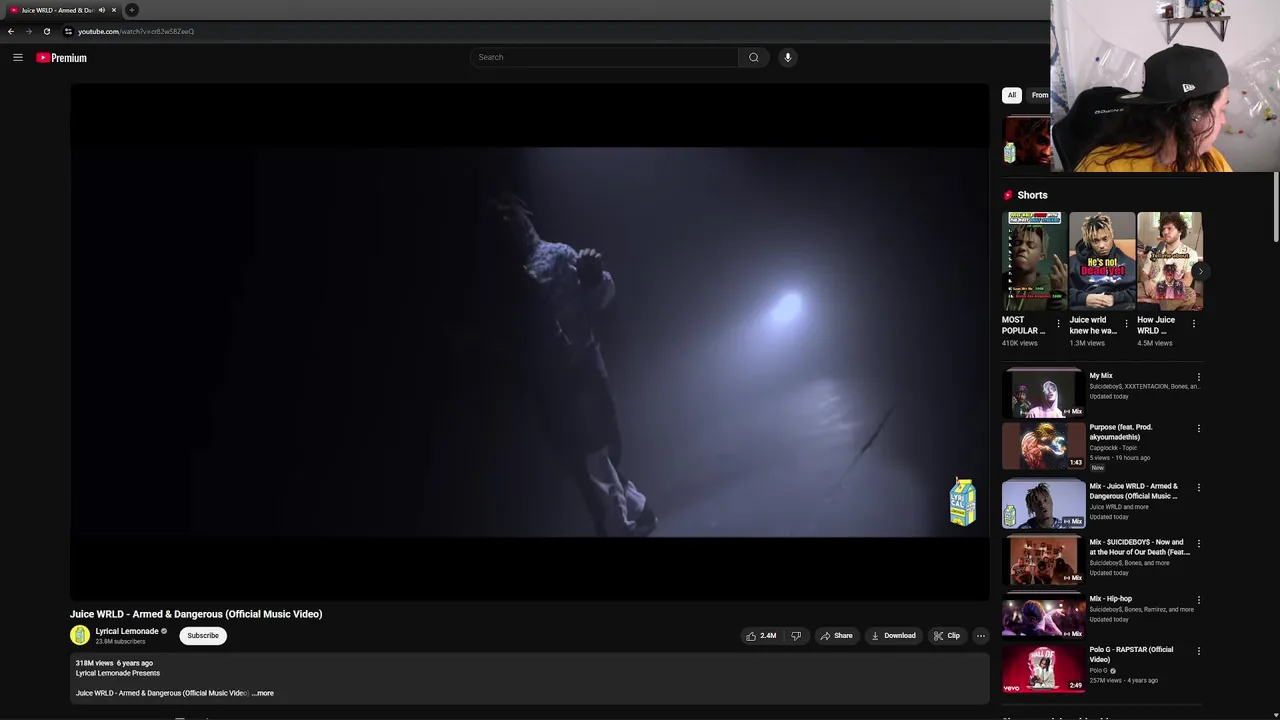Image resolution: width=1280 pixels, height=720 pixels.
Task: Click the page vertical scrollbar
Action: pyautogui.click(x=1276, y=205)
